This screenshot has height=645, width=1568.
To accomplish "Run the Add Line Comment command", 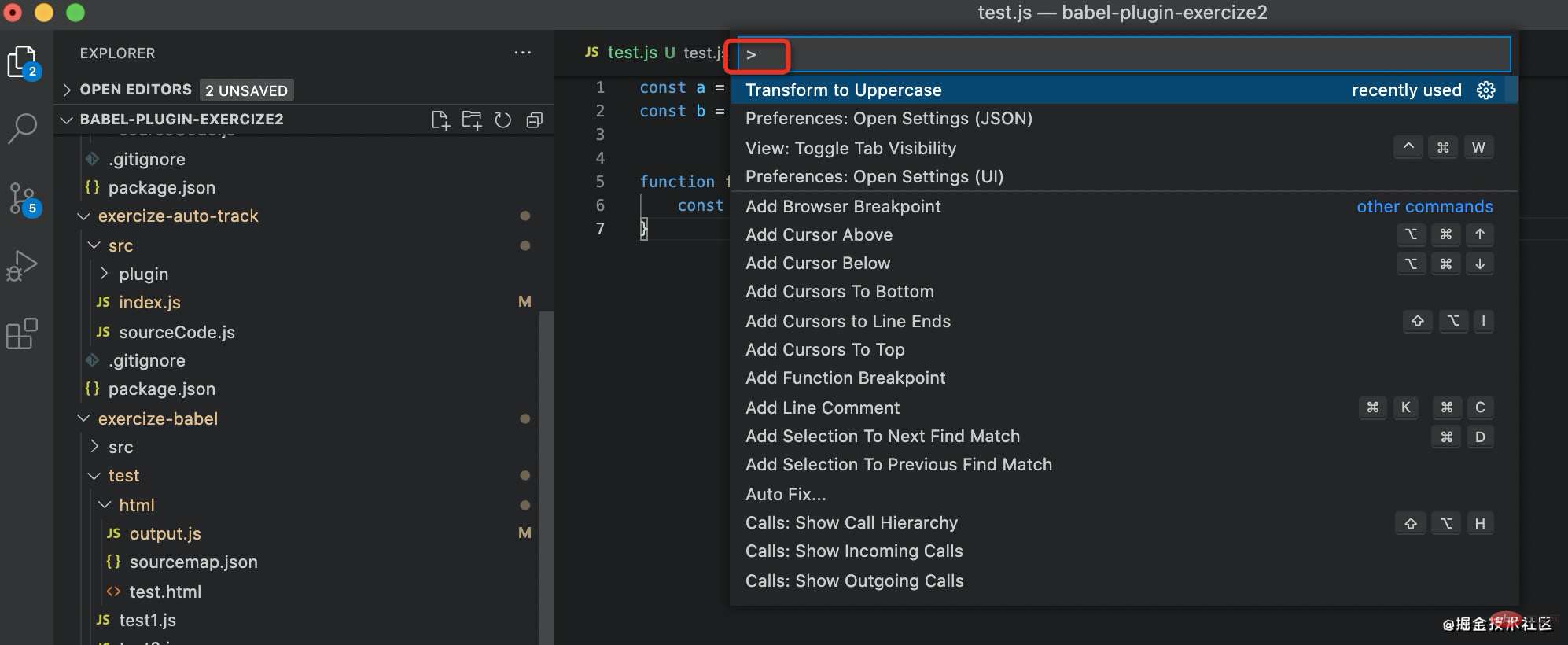I will (x=823, y=407).
